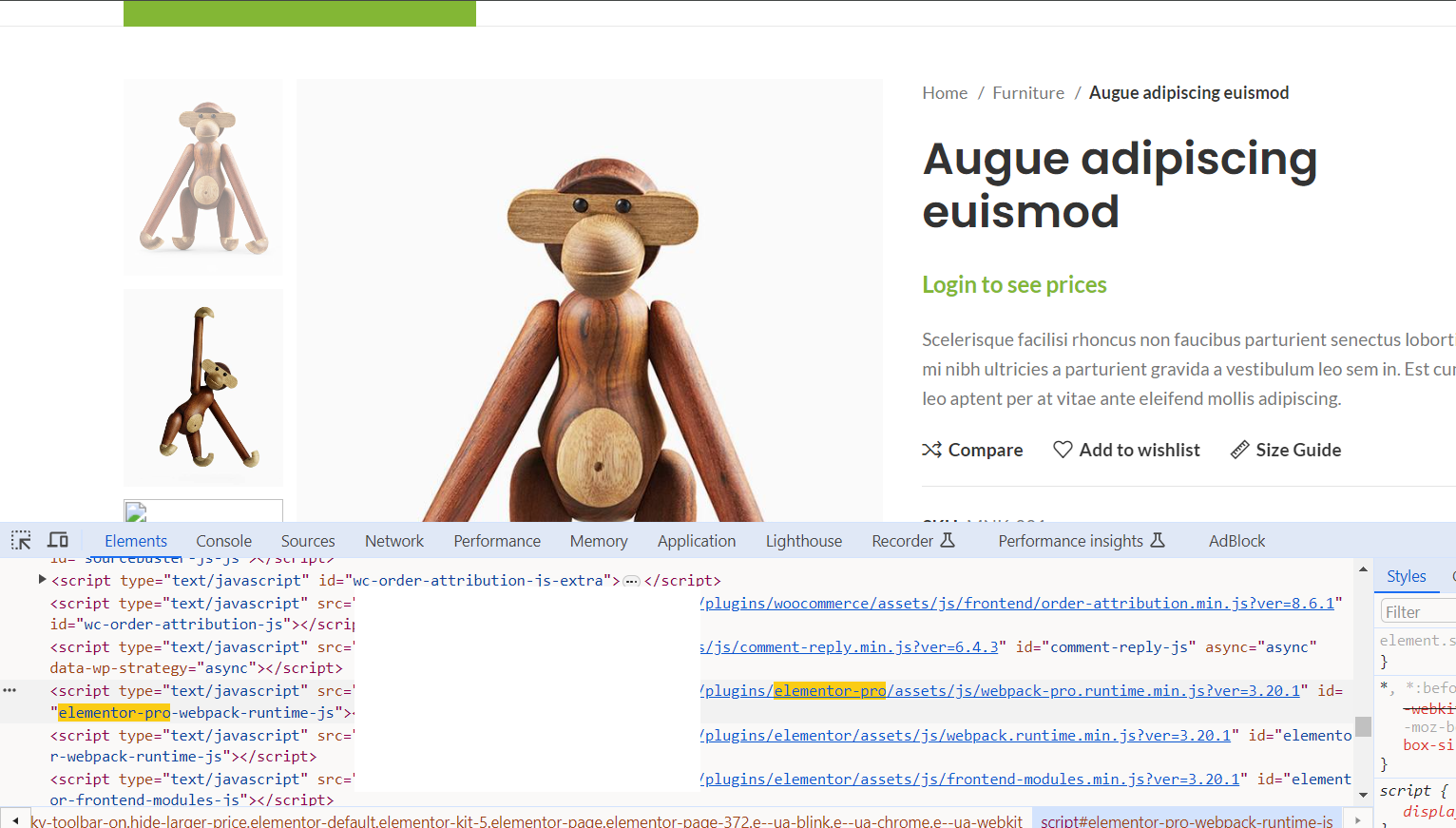Open the Application tab
The height and width of the screenshot is (828, 1456).
[x=697, y=541]
